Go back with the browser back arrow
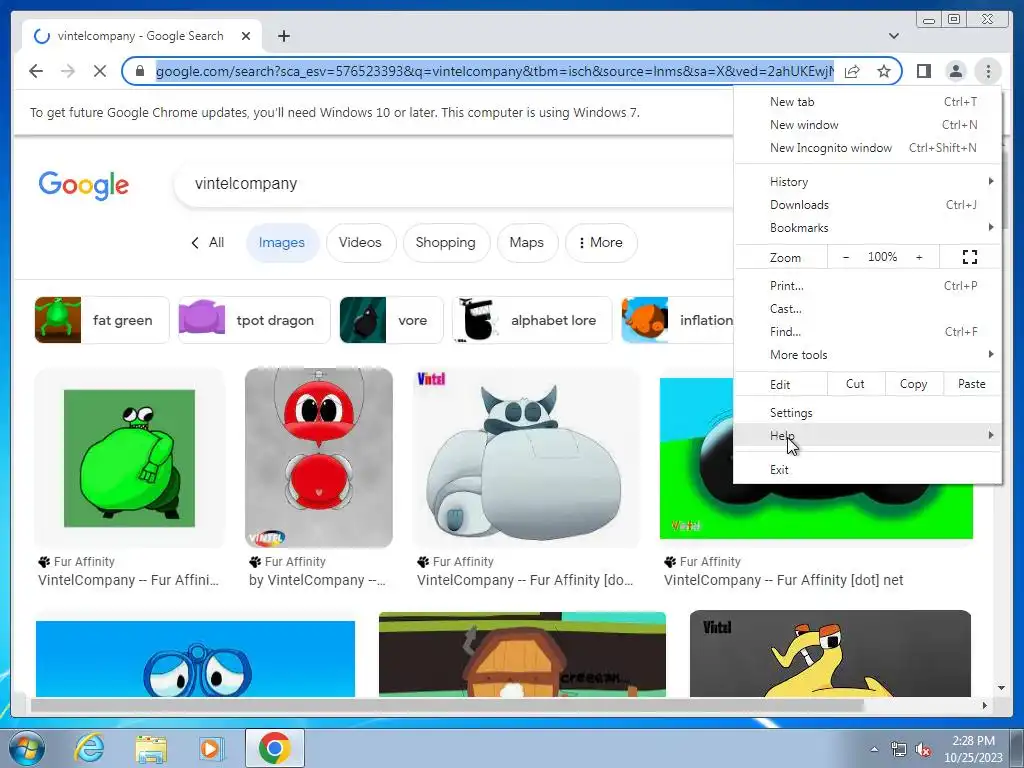 coord(36,71)
